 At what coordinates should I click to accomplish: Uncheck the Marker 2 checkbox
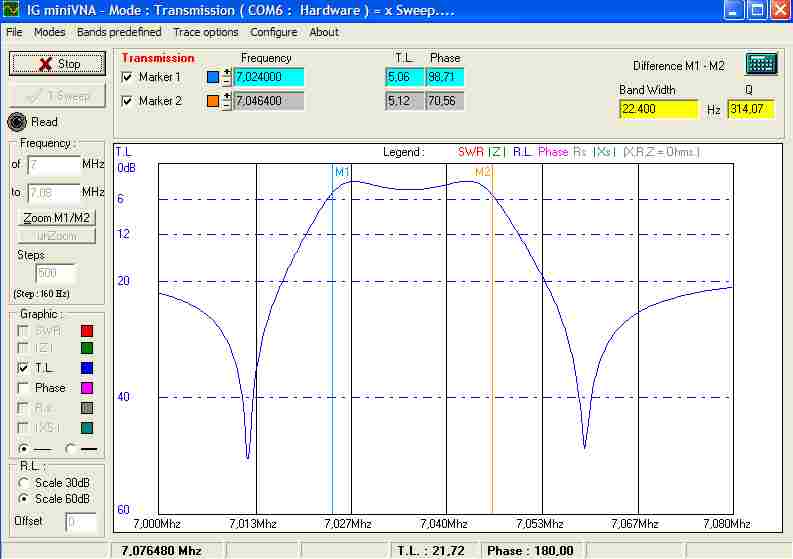tap(127, 101)
